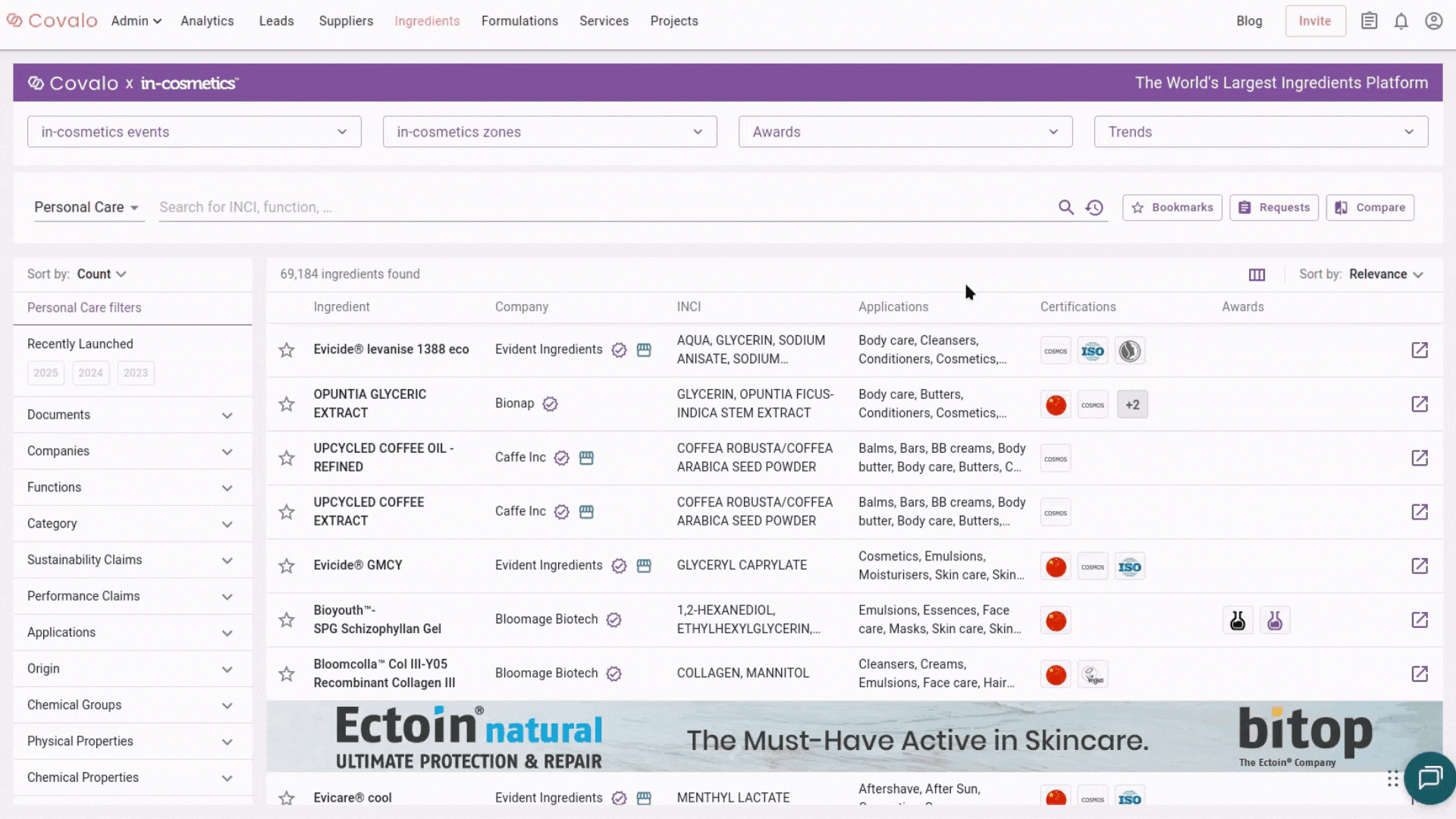The width and height of the screenshot is (1456, 819).
Task: Open the live chat bubble
Action: click(1429, 777)
